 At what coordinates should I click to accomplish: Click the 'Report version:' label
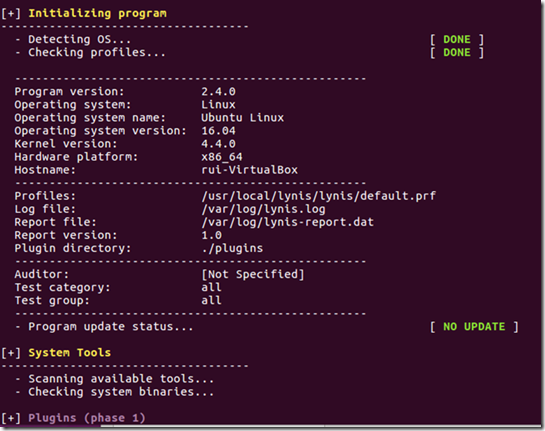click(x=66, y=235)
